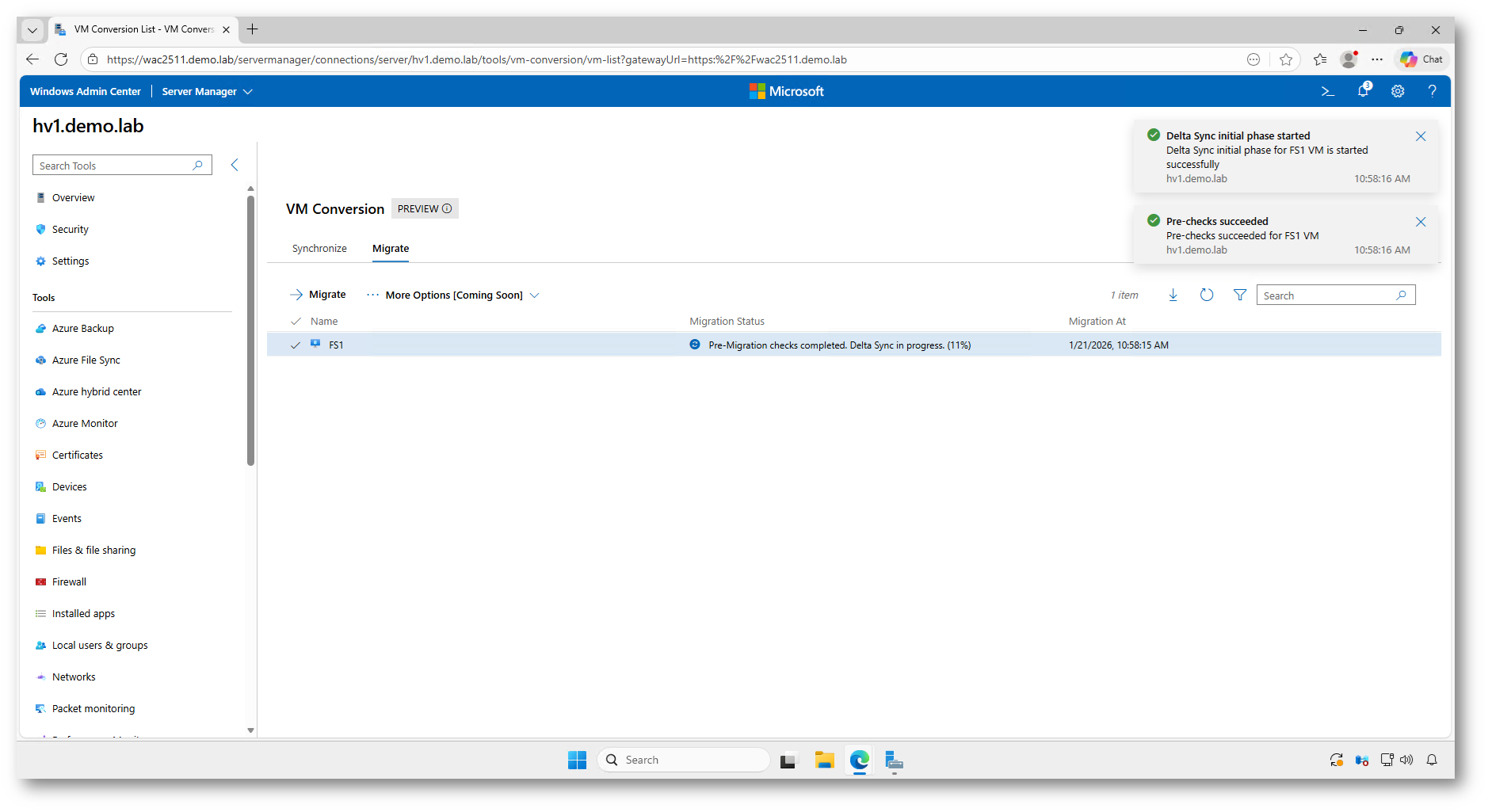Refresh the VM conversion list
Image resolution: width=1488 pixels, height=812 pixels.
(1206, 295)
